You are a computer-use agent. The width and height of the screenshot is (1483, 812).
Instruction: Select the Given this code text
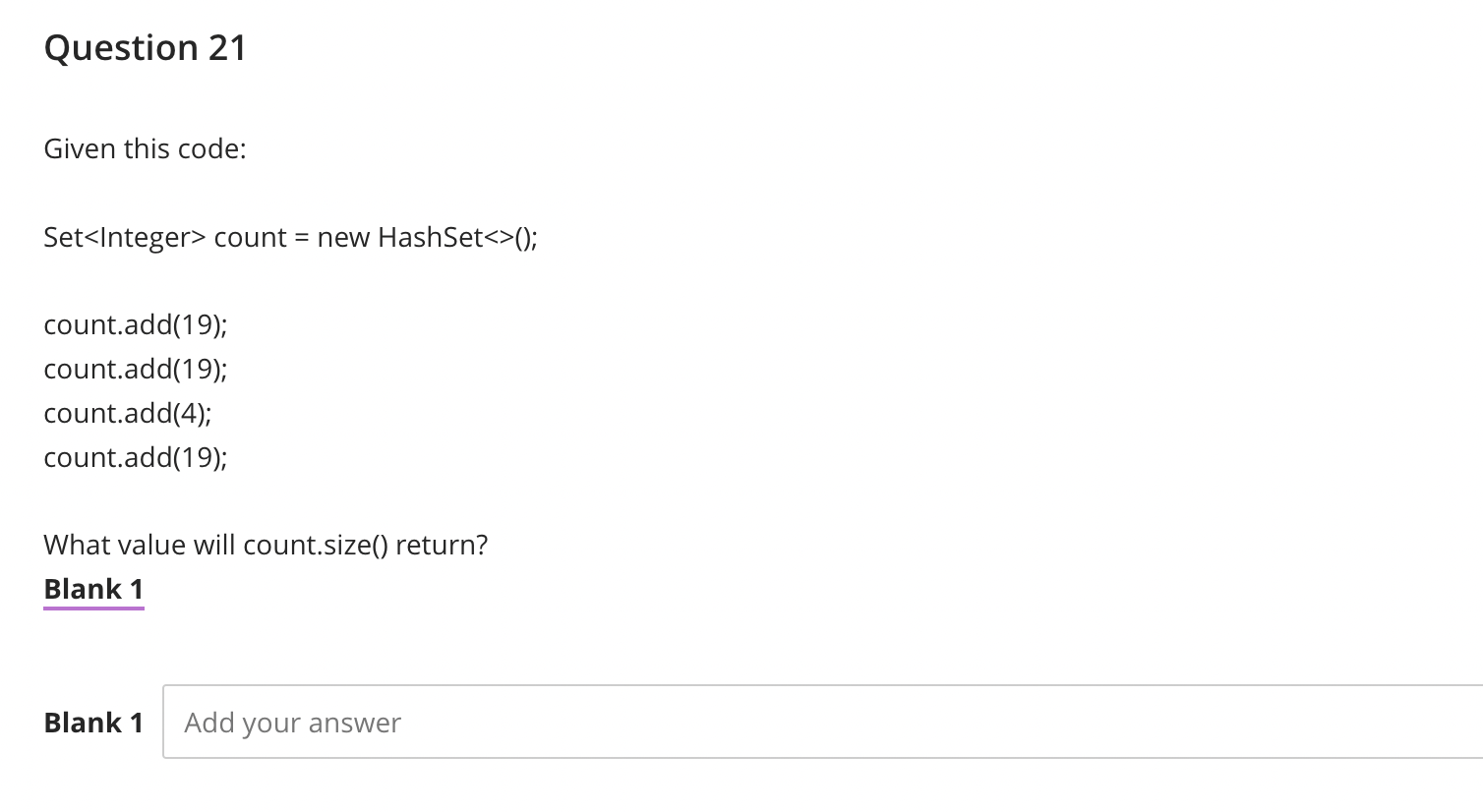tap(145, 148)
